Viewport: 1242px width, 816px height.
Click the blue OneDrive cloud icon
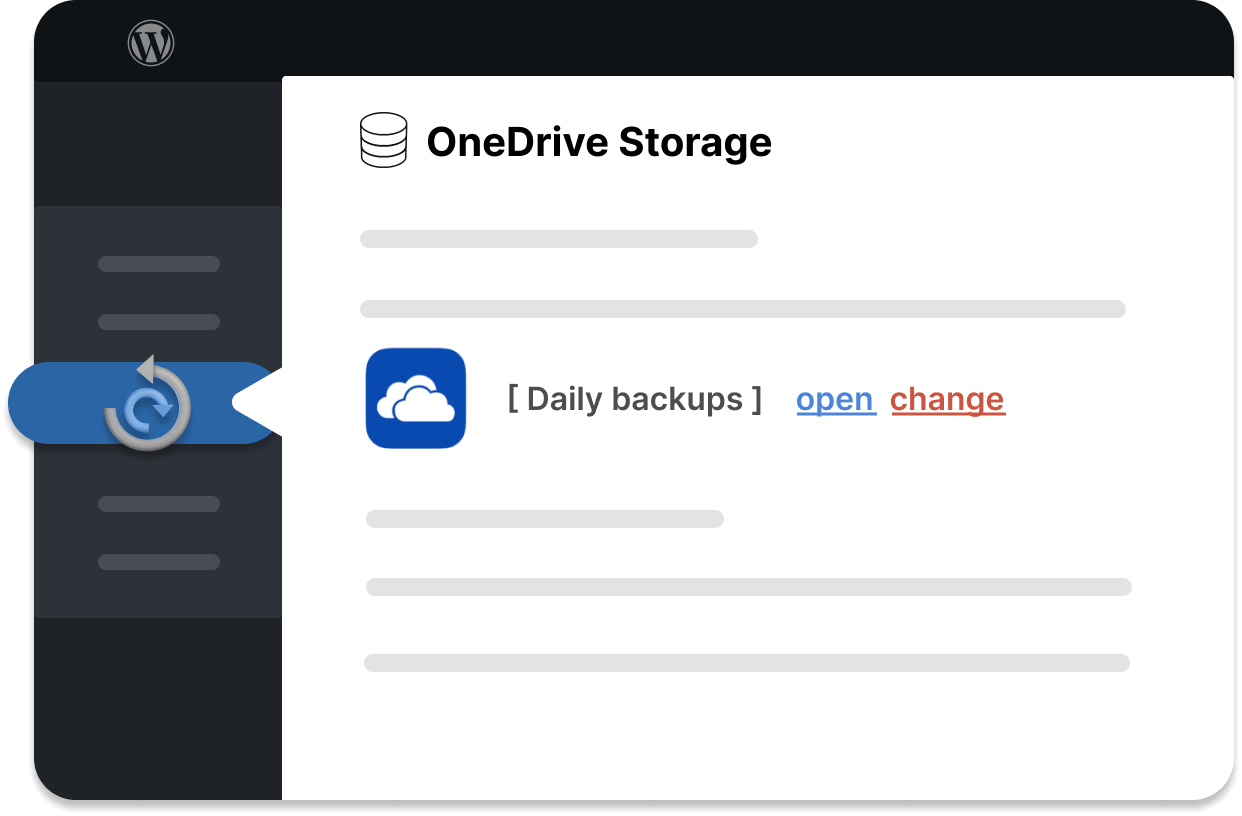coord(416,398)
